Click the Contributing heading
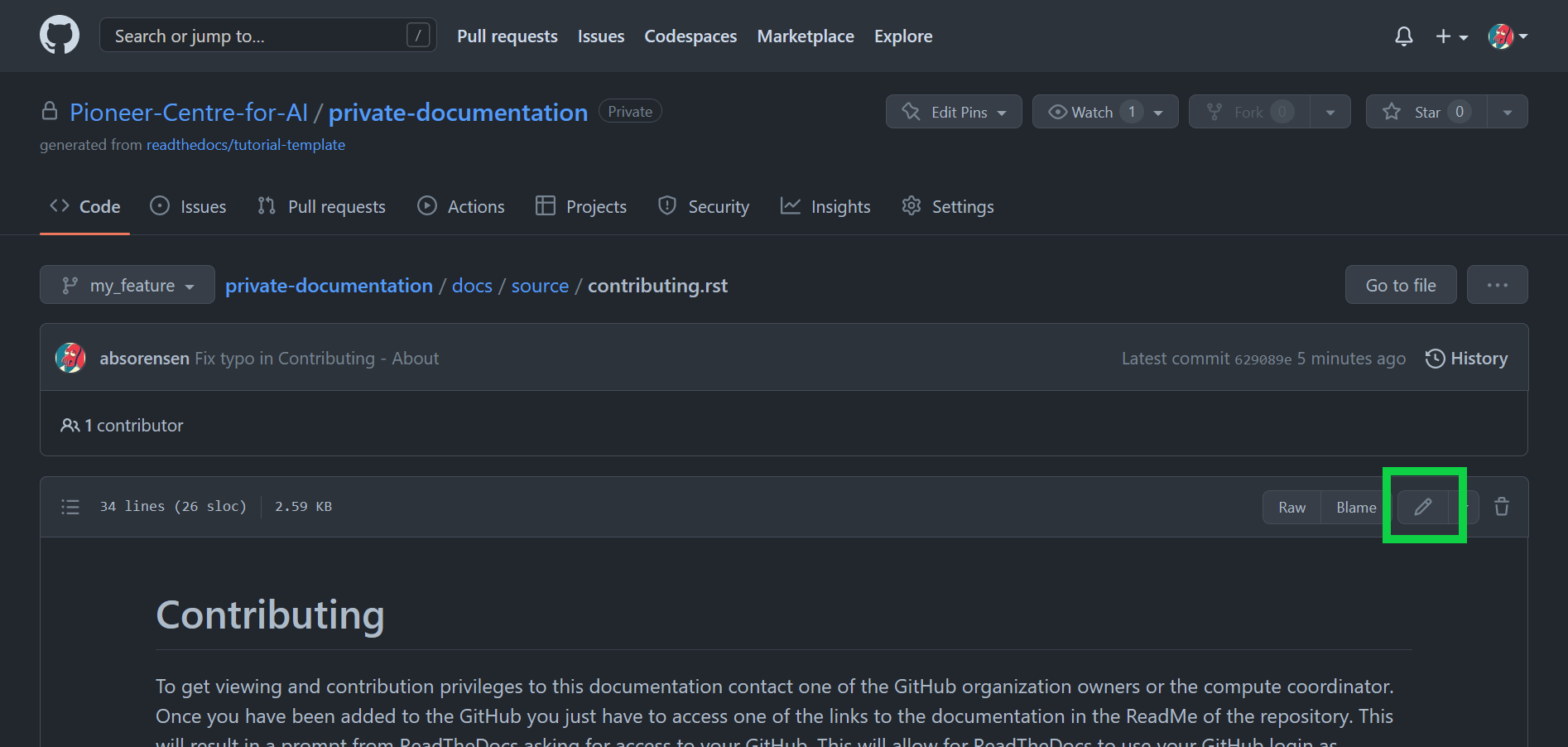The height and width of the screenshot is (747, 1568). (270, 615)
